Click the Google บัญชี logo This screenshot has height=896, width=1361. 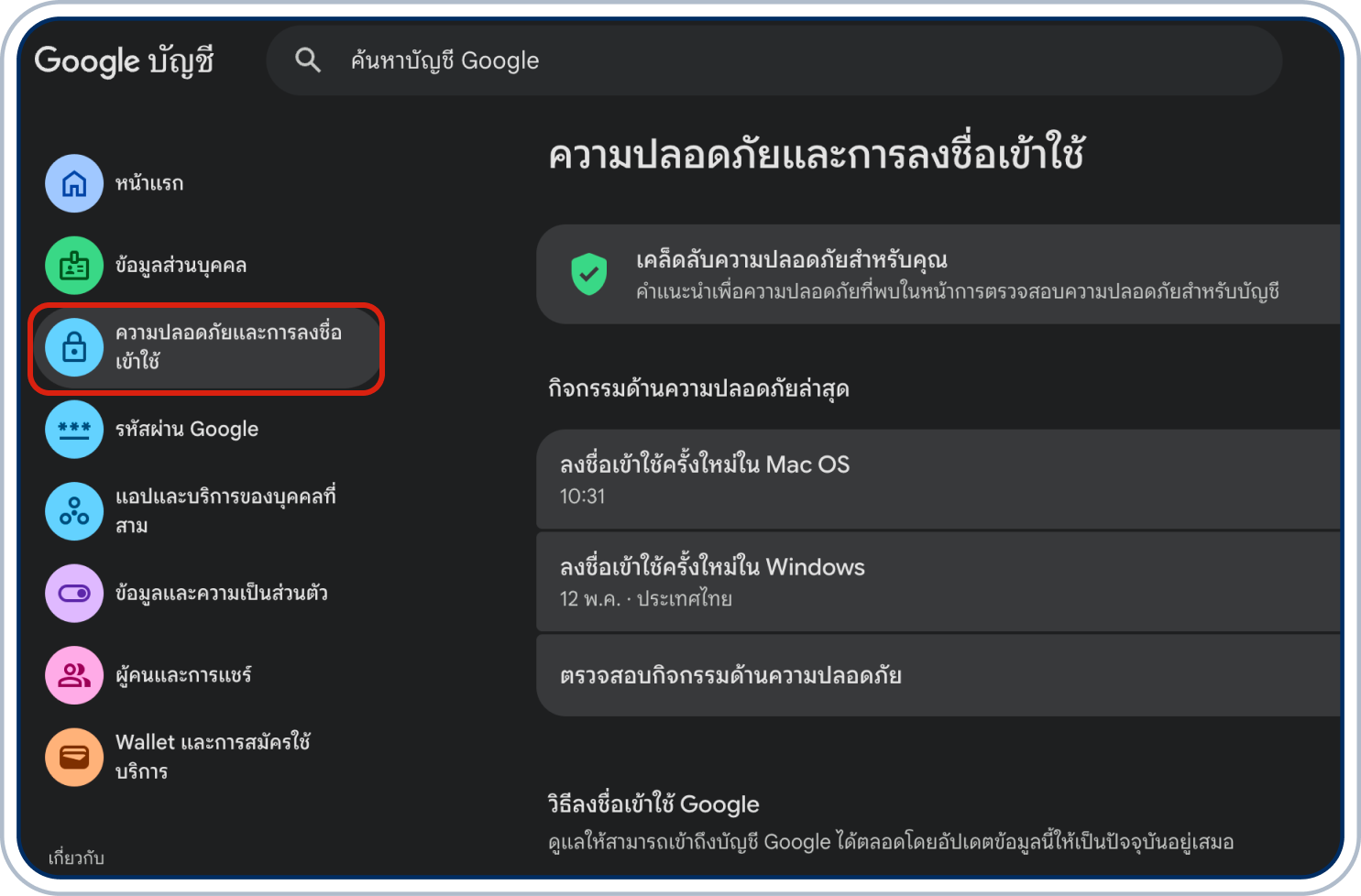click(124, 60)
